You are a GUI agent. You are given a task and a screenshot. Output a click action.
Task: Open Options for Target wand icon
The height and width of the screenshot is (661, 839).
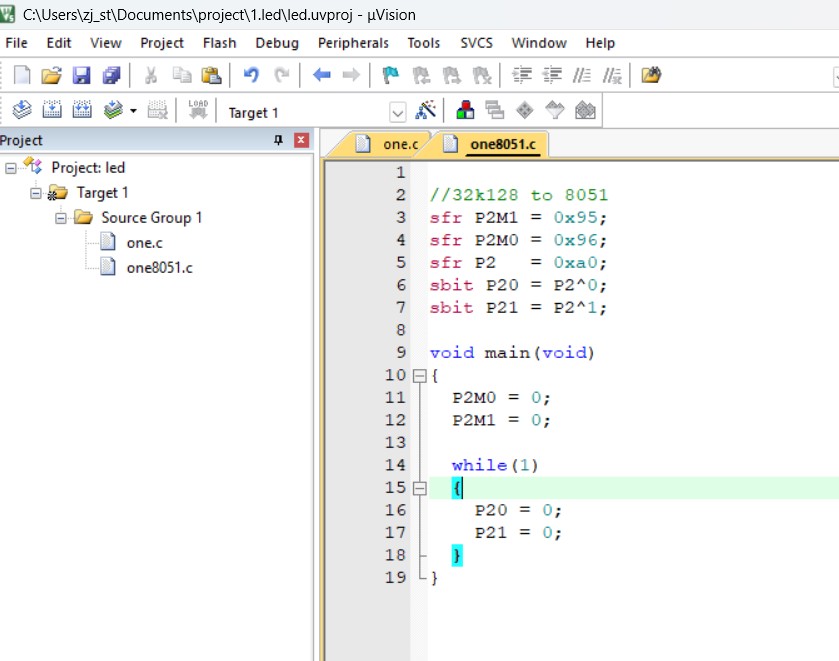[x=426, y=110]
